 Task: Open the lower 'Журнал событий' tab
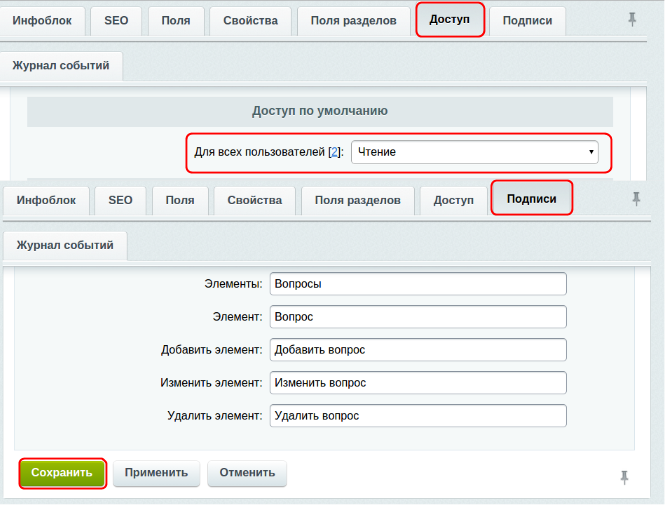pyautogui.click(x=65, y=245)
